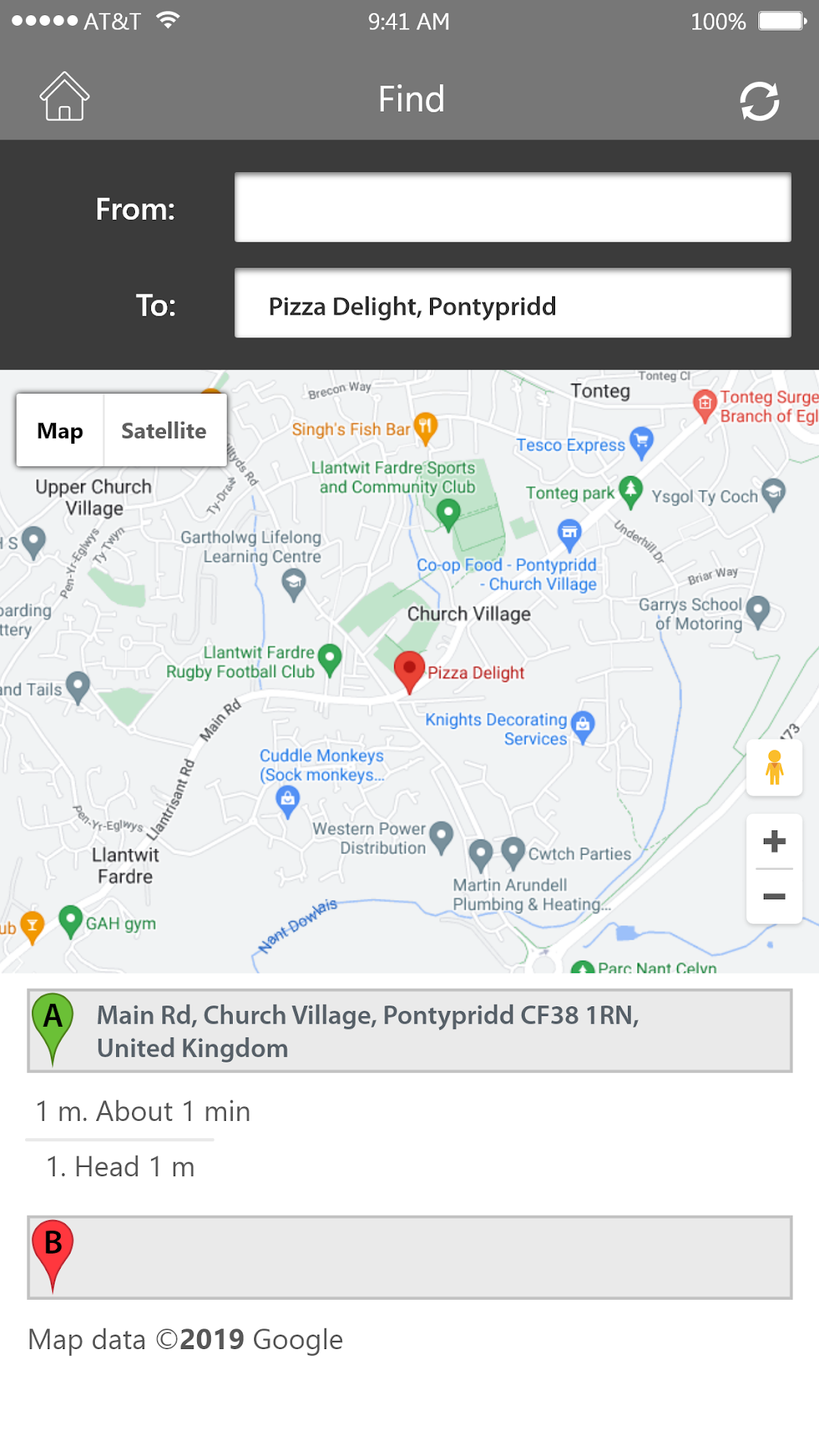Tap the GAH gym marker
Image resolution: width=819 pixels, height=1456 pixels.
click(71, 921)
